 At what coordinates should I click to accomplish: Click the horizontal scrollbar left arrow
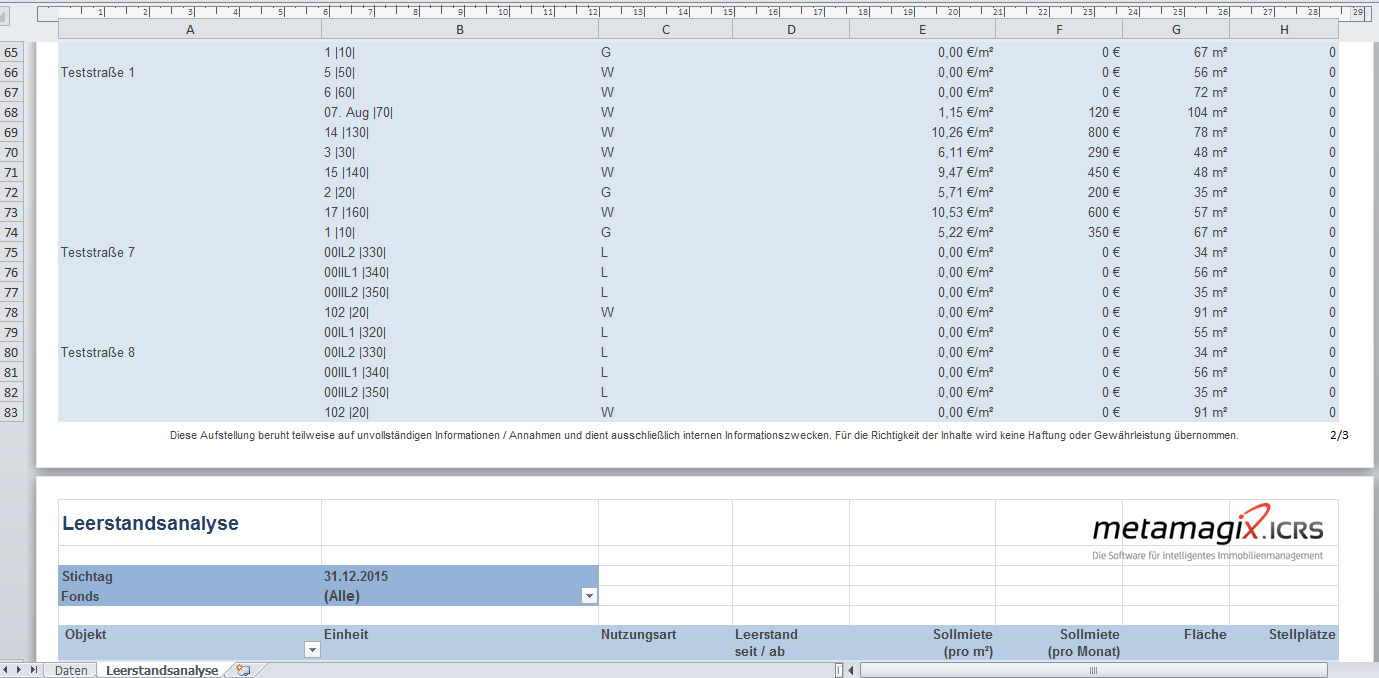point(851,670)
